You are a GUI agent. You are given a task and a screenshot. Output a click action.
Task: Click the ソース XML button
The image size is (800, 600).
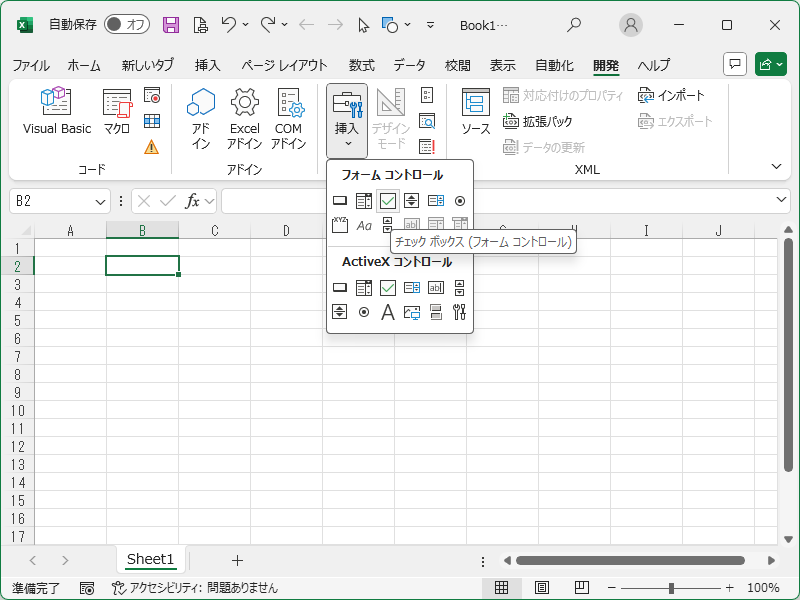(x=475, y=111)
